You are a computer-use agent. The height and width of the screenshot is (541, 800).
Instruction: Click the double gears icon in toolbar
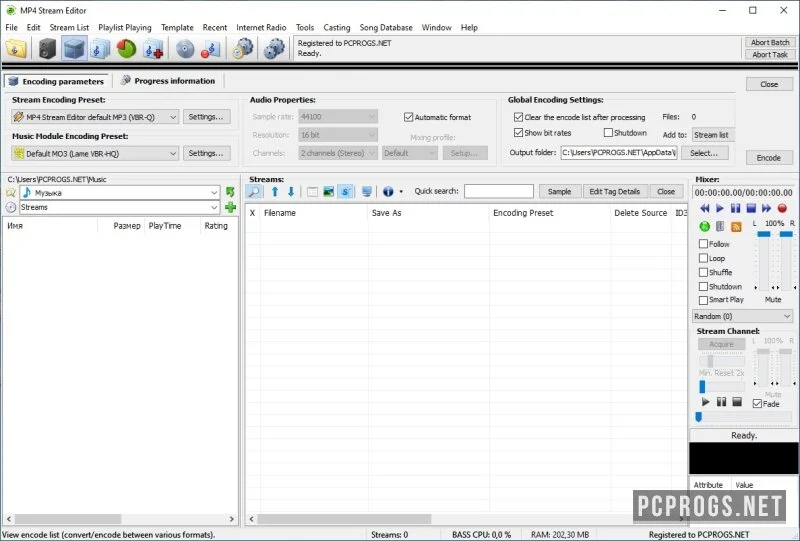[x=274, y=49]
